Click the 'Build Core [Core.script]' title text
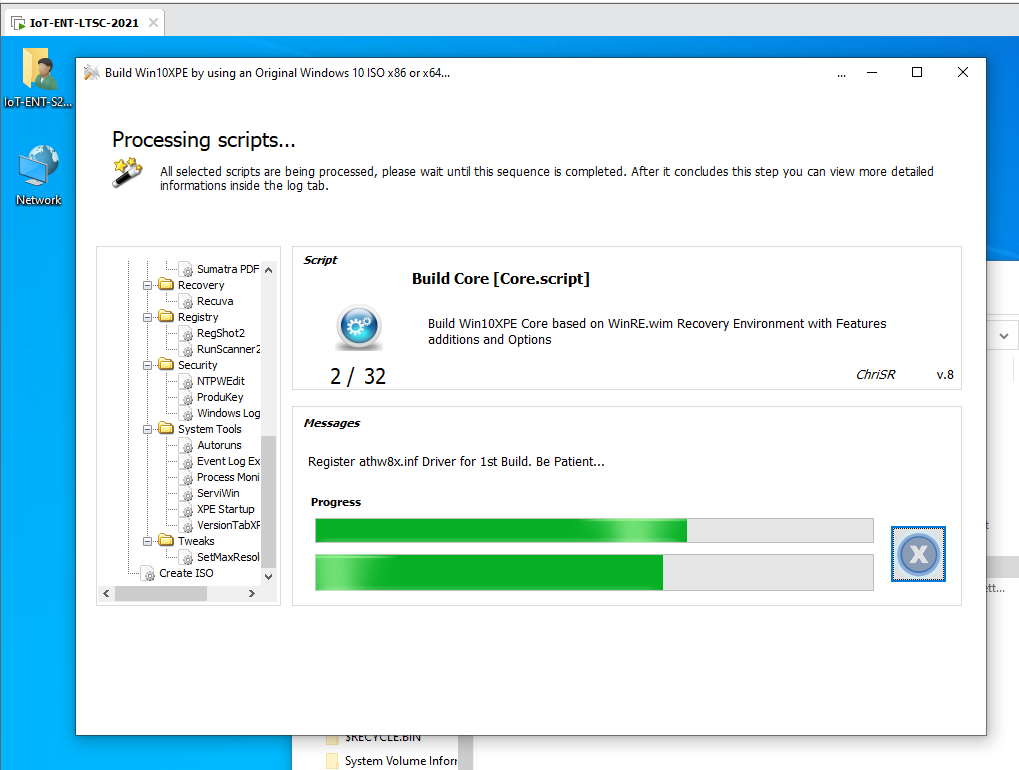The width and height of the screenshot is (1019, 770). click(501, 279)
